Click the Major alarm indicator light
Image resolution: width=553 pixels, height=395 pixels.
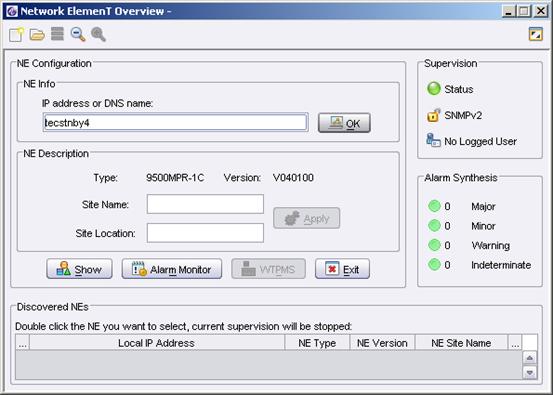coord(434,206)
